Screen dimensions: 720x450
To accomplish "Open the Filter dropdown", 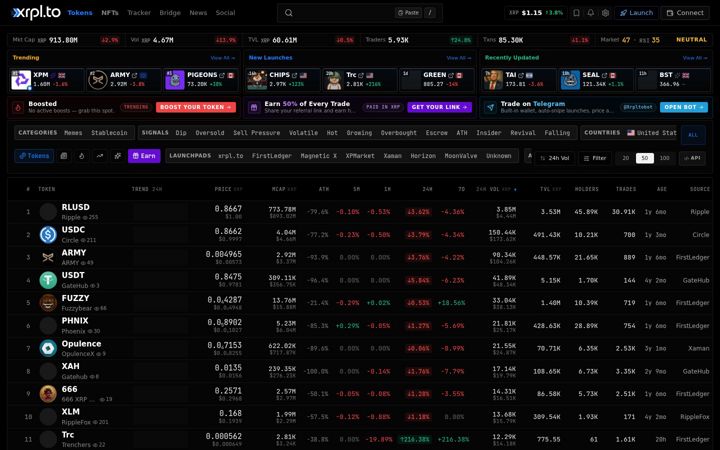I will (595, 158).
